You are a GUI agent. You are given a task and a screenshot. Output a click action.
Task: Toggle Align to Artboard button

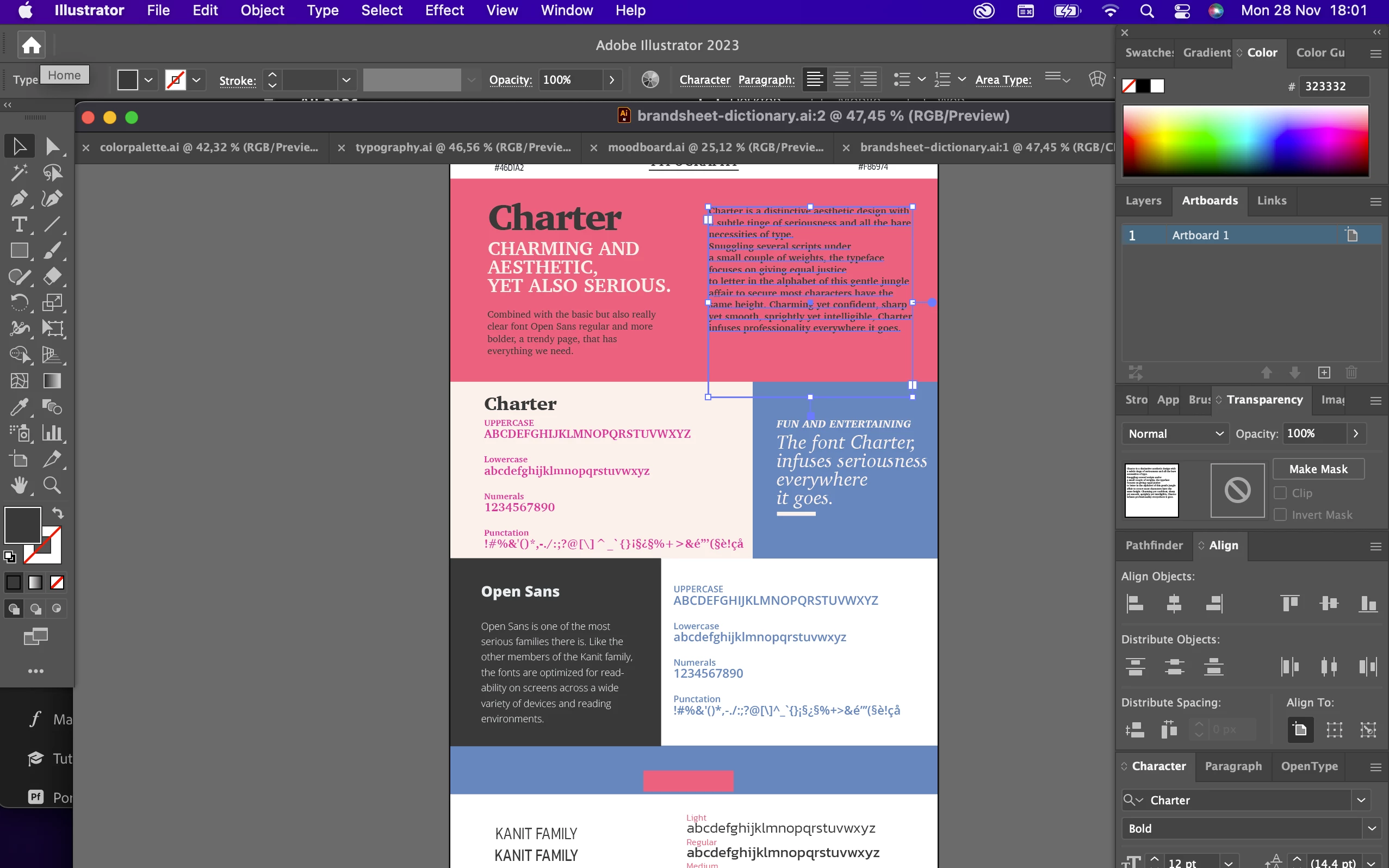pyautogui.click(x=1300, y=730)
